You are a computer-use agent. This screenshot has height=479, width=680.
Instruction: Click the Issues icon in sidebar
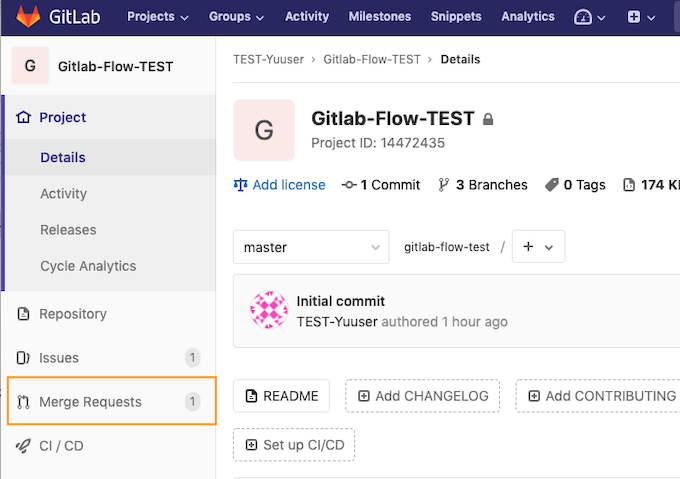coord(23,358)
